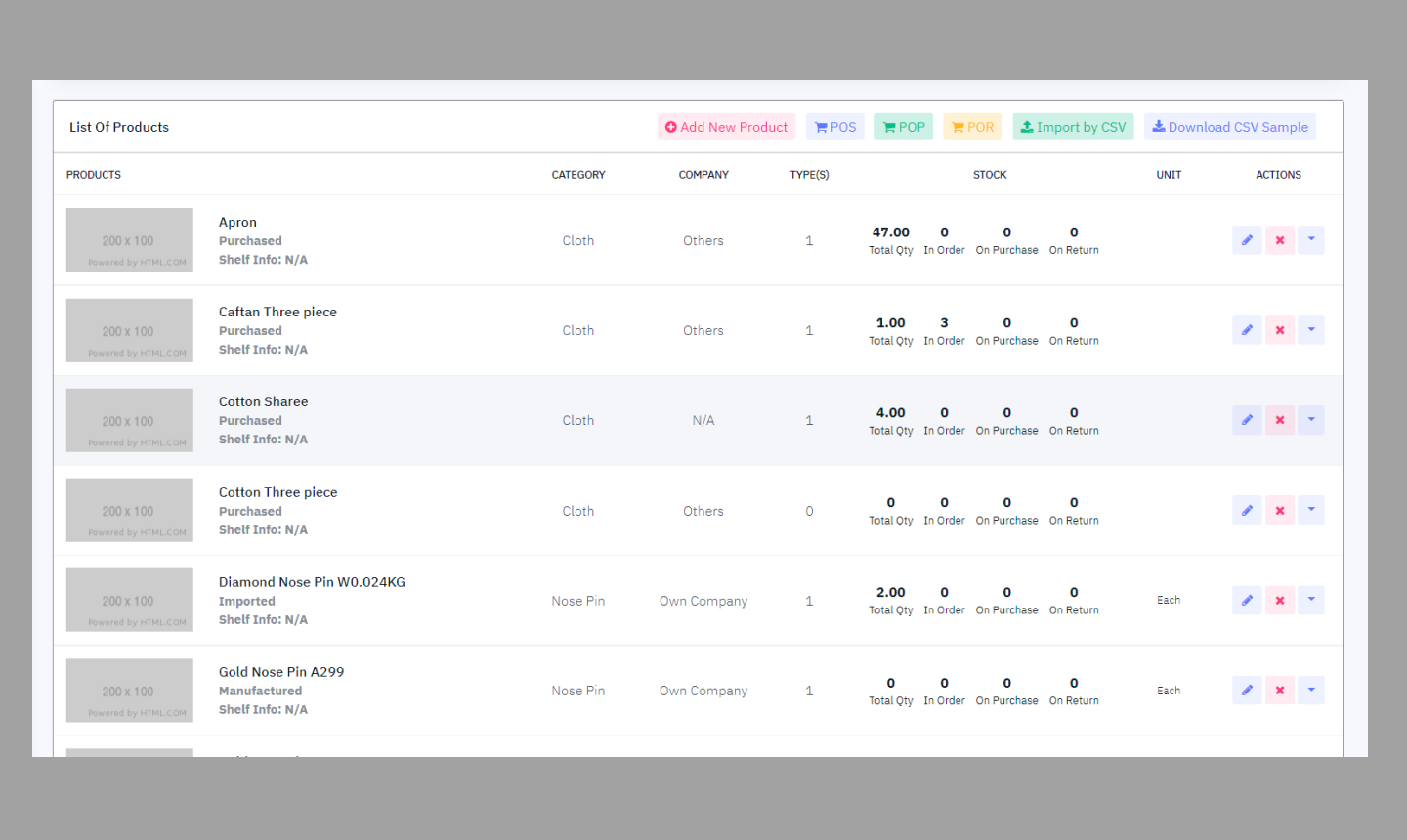Click the edit pencil icon for Apron

1247,240
